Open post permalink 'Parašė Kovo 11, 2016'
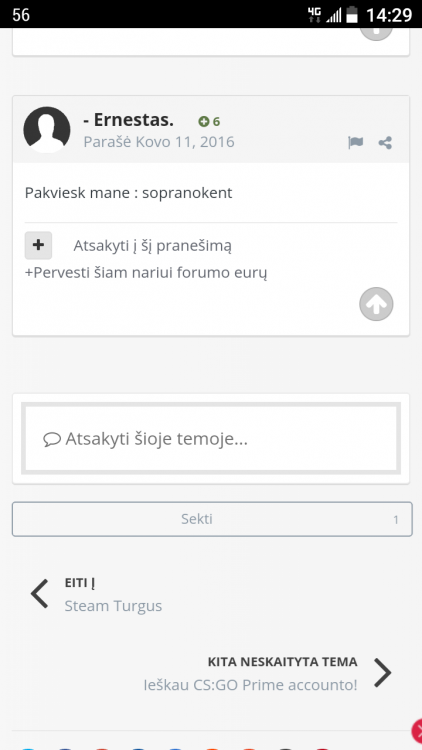The width and height of the screenshot is (422, 750). point(159,142)
